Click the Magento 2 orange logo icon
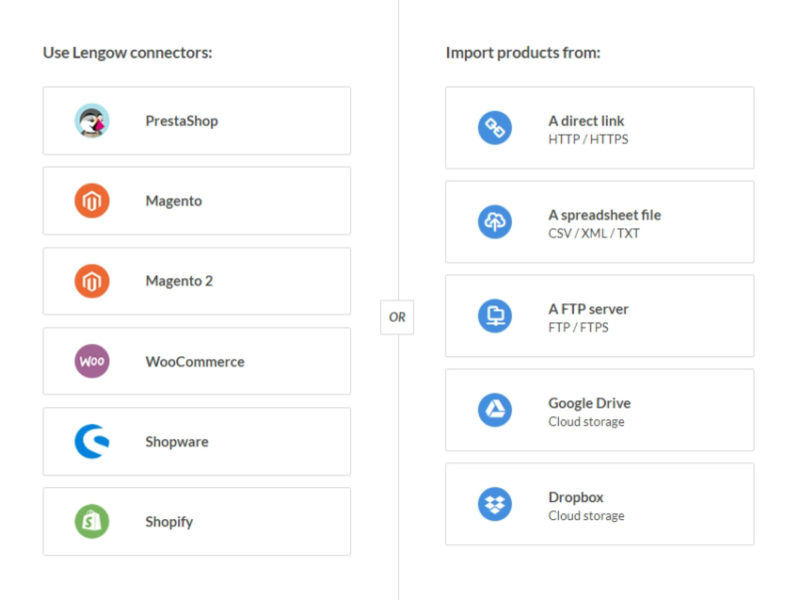Image resolution: width=800 pixels, height=600 pixels. point(92,281)
